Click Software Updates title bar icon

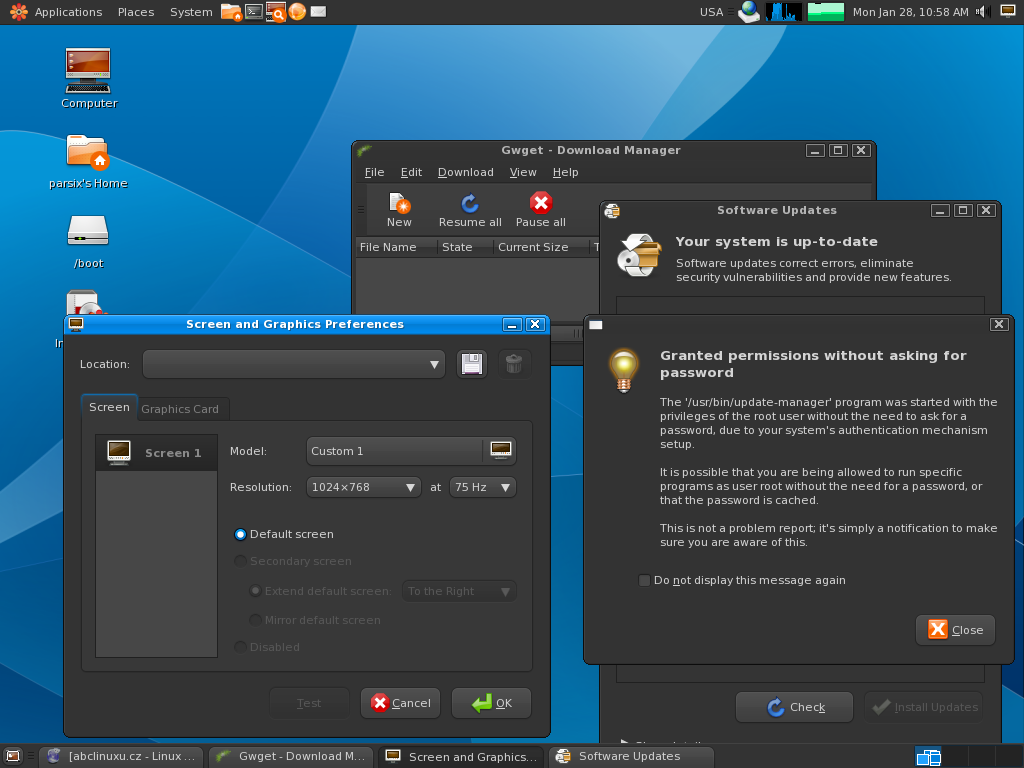click(x=612, y=210)
